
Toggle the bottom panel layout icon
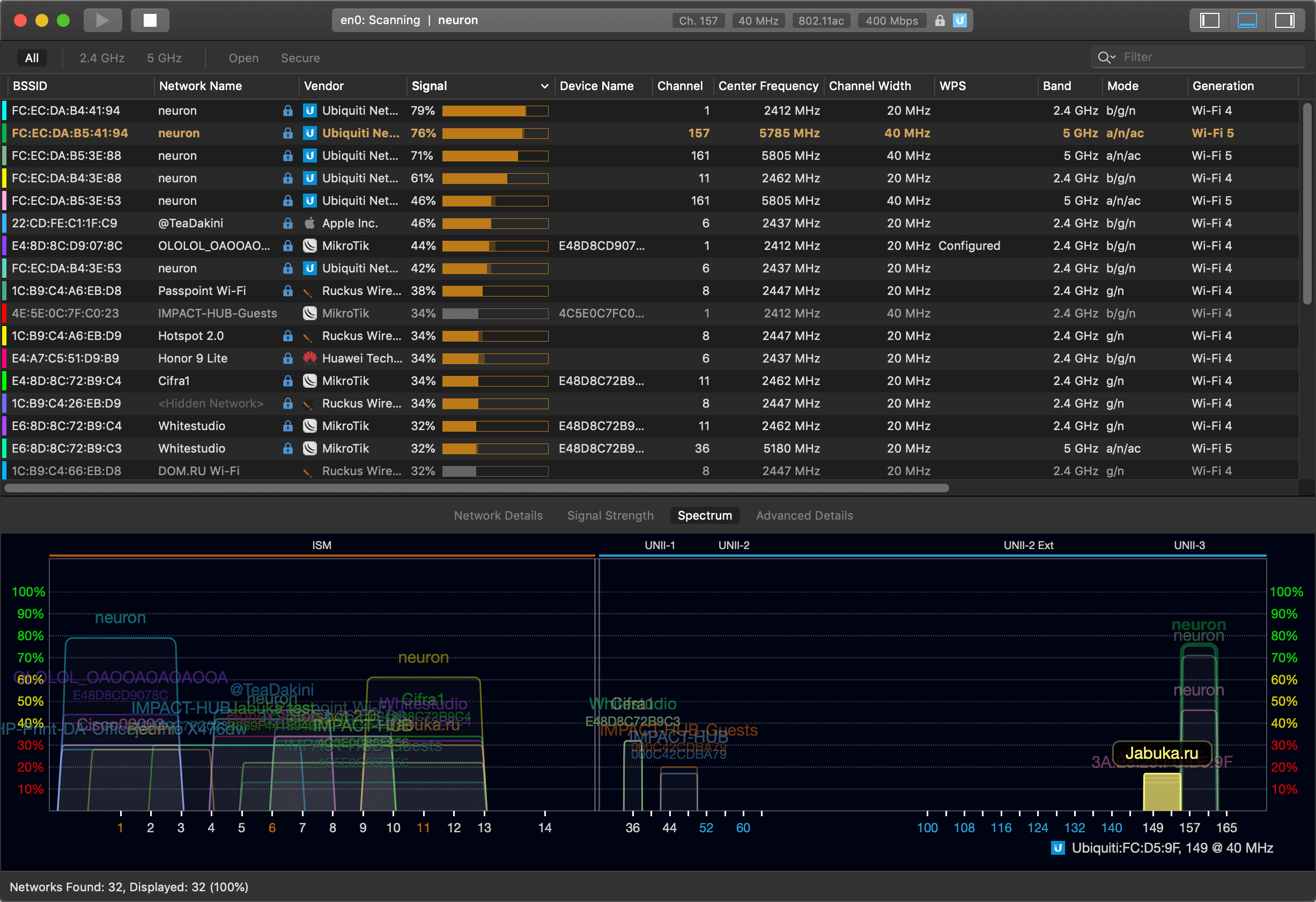tap(1247, 21)
